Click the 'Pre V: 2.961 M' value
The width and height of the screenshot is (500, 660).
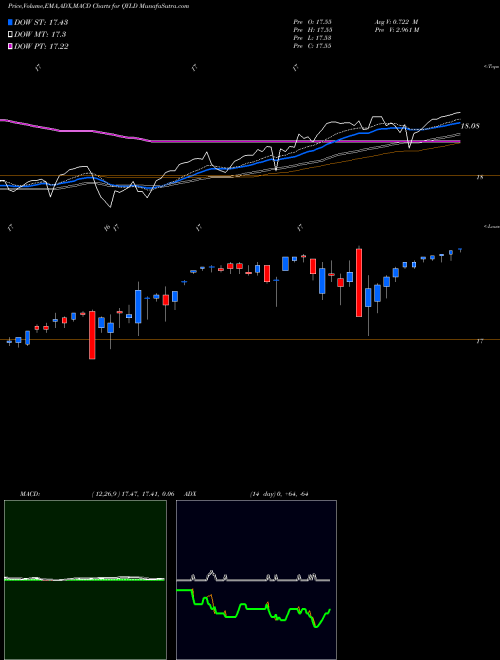(x=396, y=30)
